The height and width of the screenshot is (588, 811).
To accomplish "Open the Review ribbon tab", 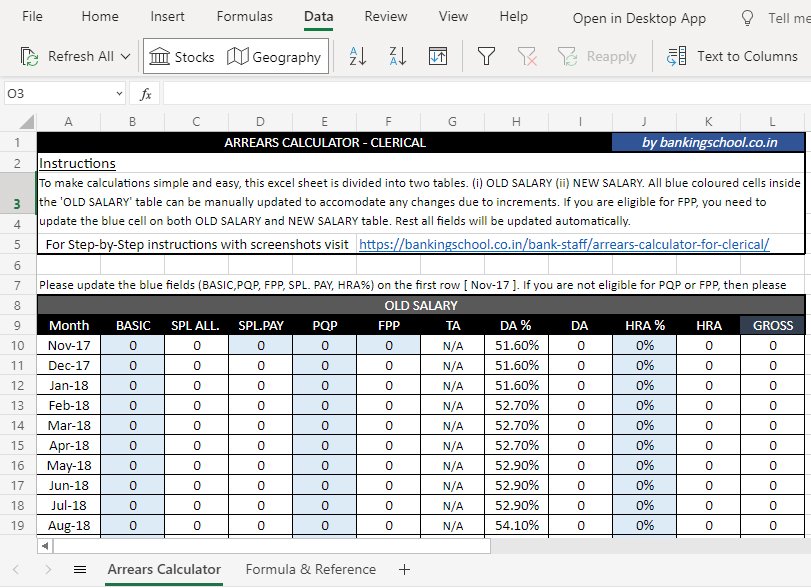I will point(385,17).
